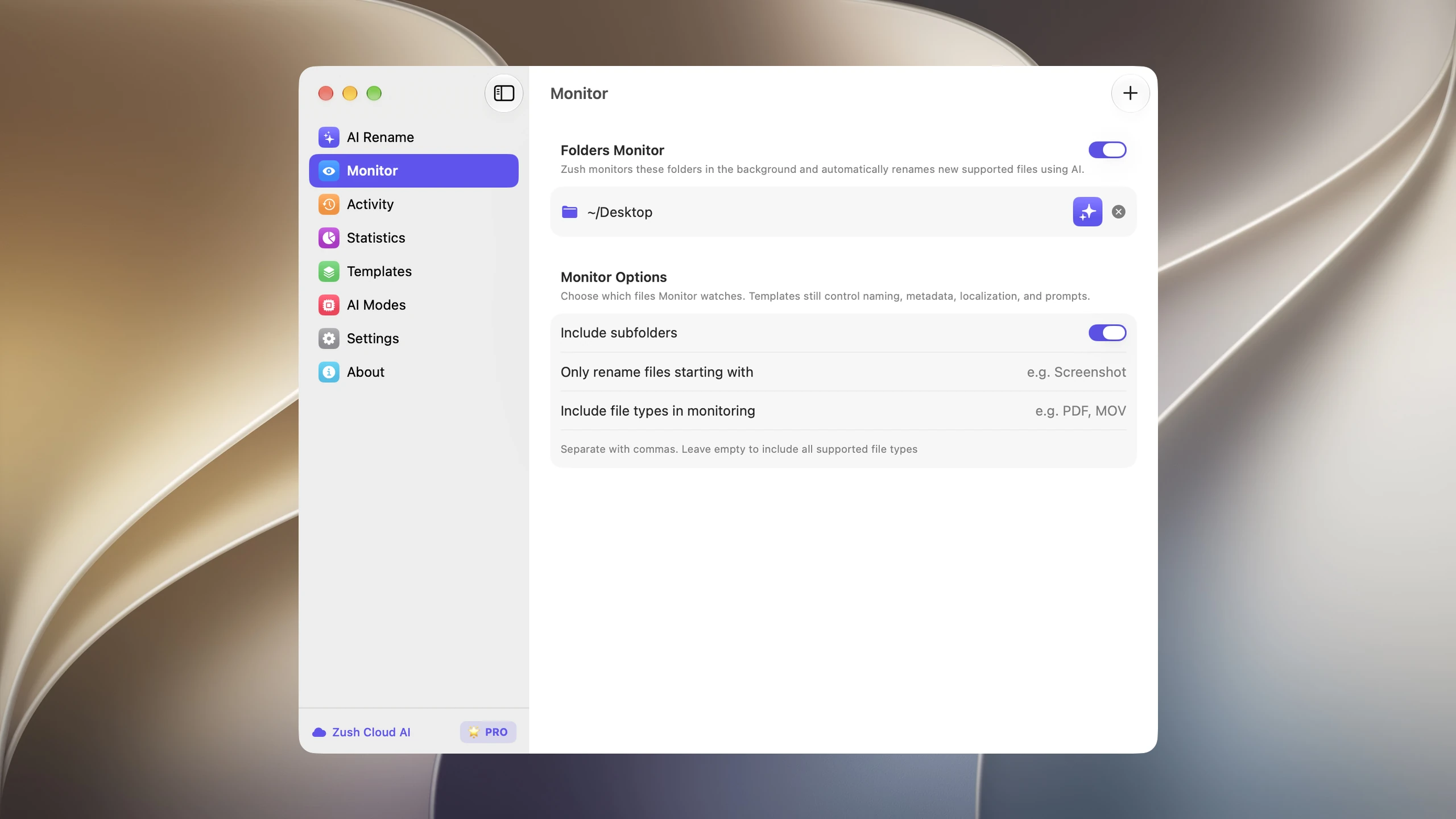Click the Monitor Options heading

point(613,277)
